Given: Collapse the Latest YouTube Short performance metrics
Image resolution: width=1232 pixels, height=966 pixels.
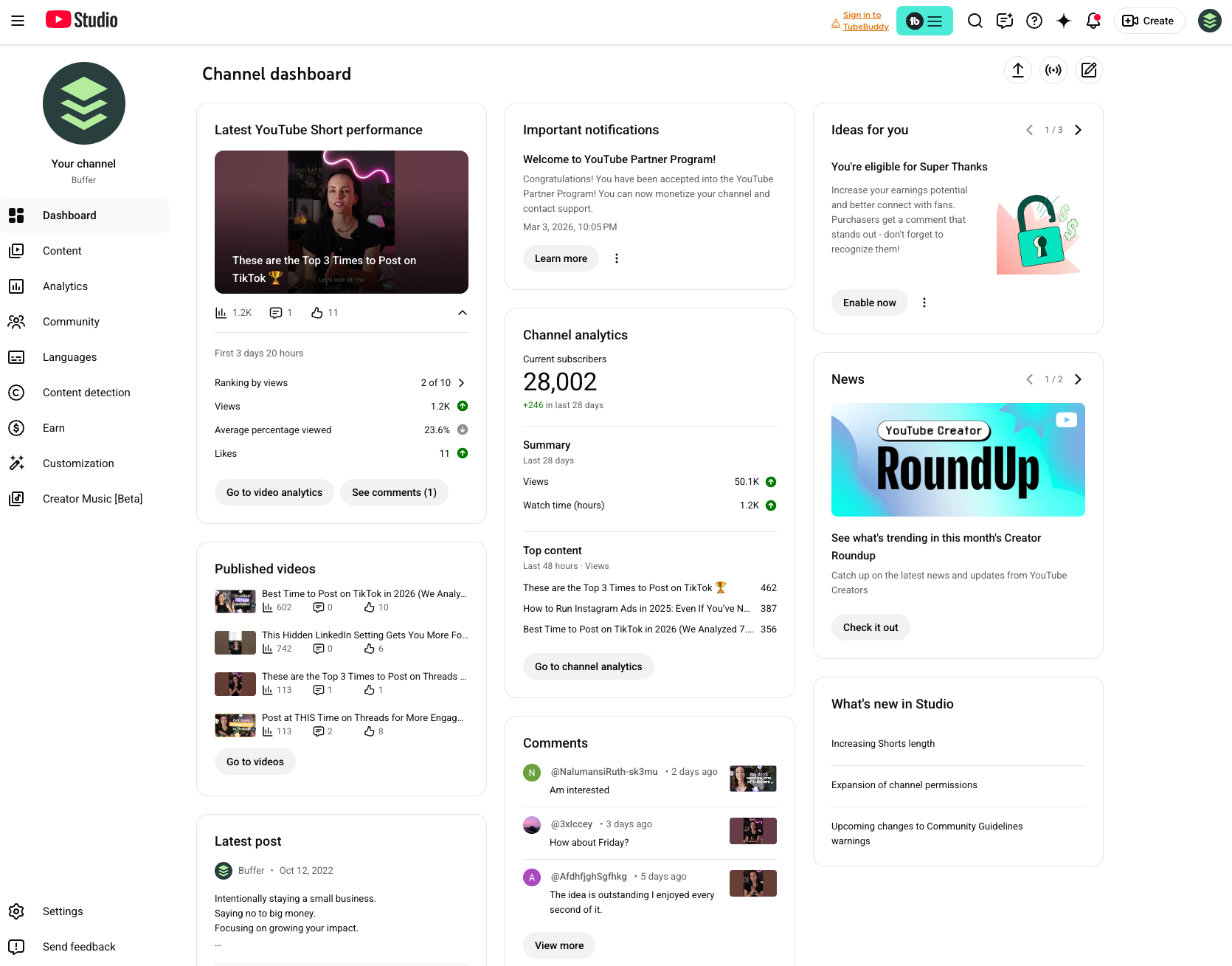Looking at the screenshot, I should (x=463, y=313).
